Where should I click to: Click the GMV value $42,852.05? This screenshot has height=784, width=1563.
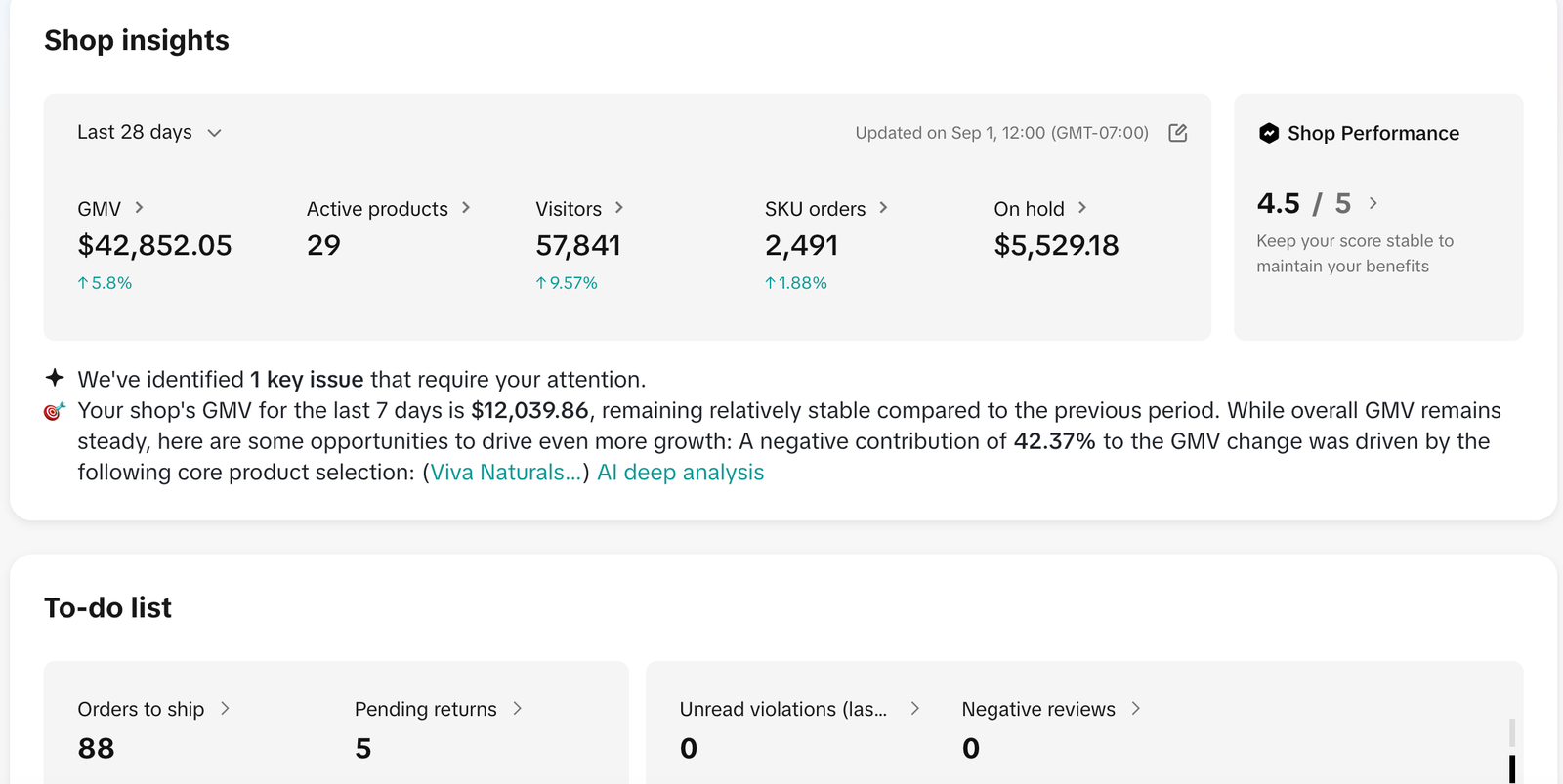(154, 245)
